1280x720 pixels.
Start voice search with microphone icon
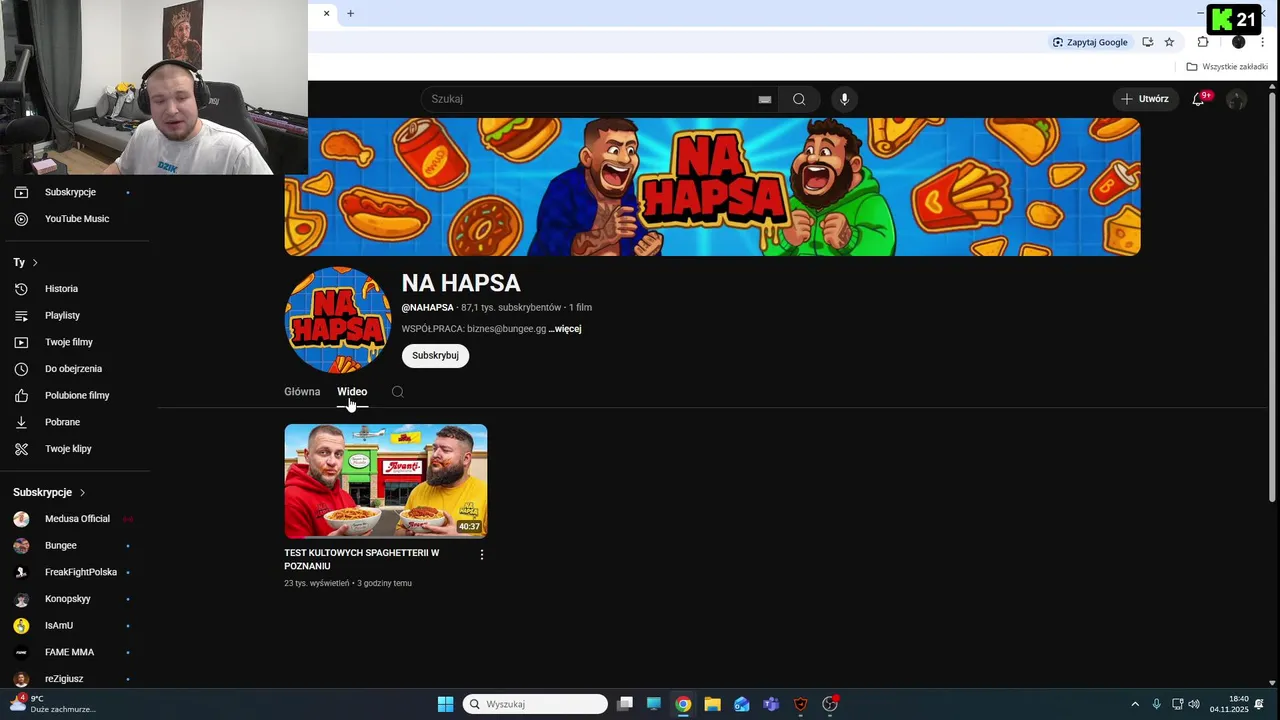coord(845,99)
